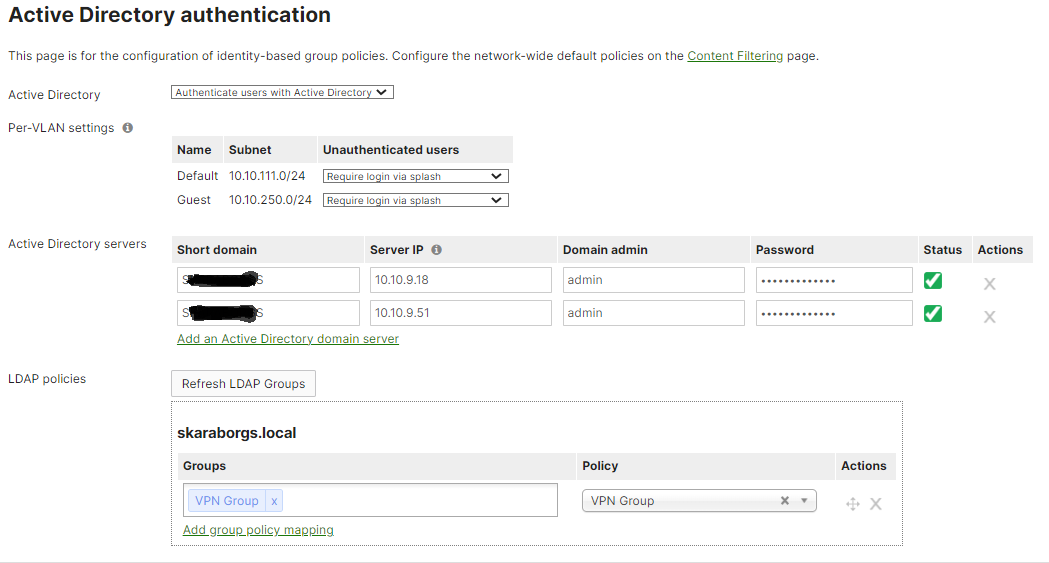Click Add an Active Directory domain server
The height and width of the screenshot is (563, 1049).
(x=288, y=339)
